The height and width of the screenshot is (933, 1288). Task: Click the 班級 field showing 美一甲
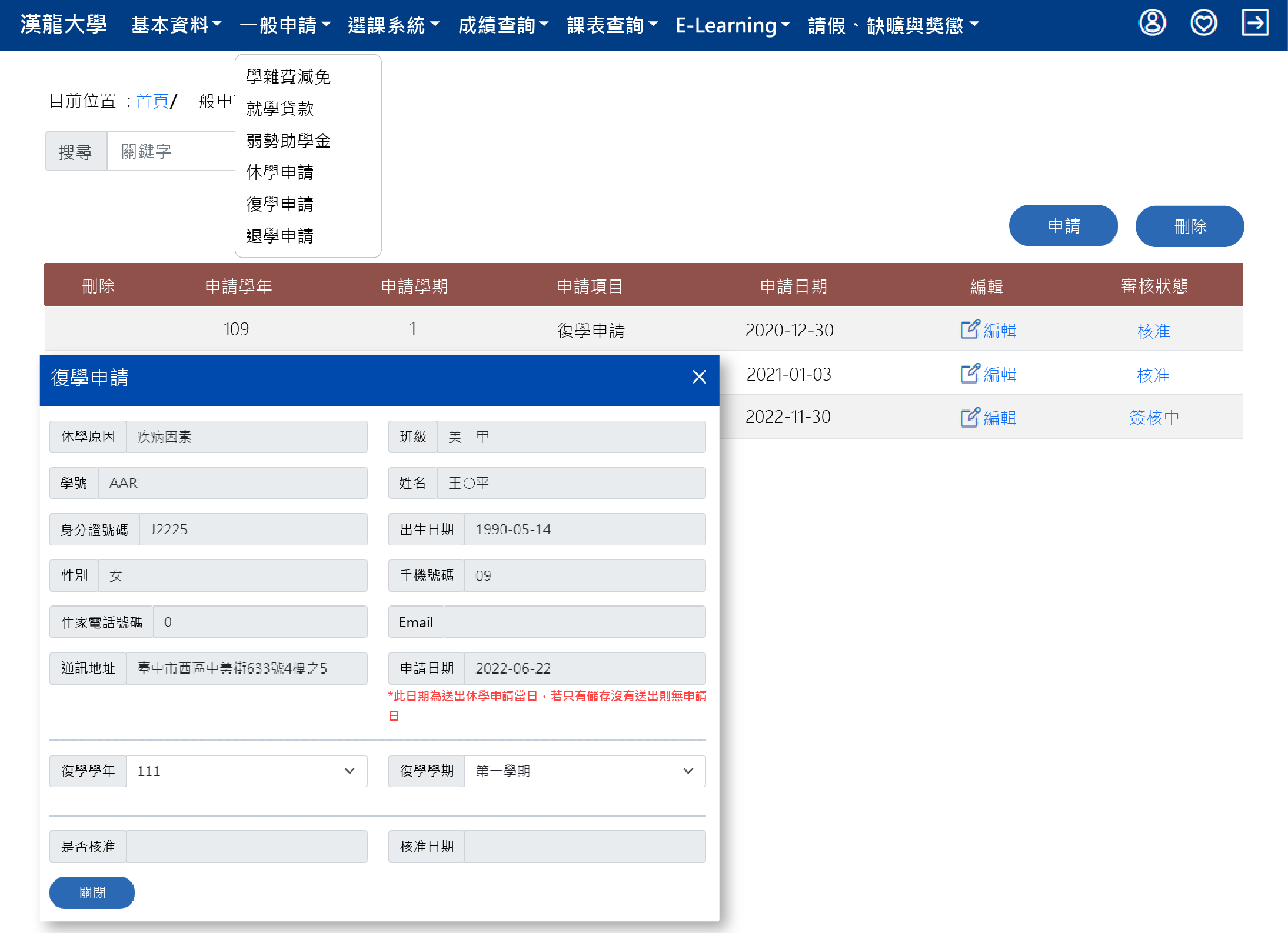571,436
